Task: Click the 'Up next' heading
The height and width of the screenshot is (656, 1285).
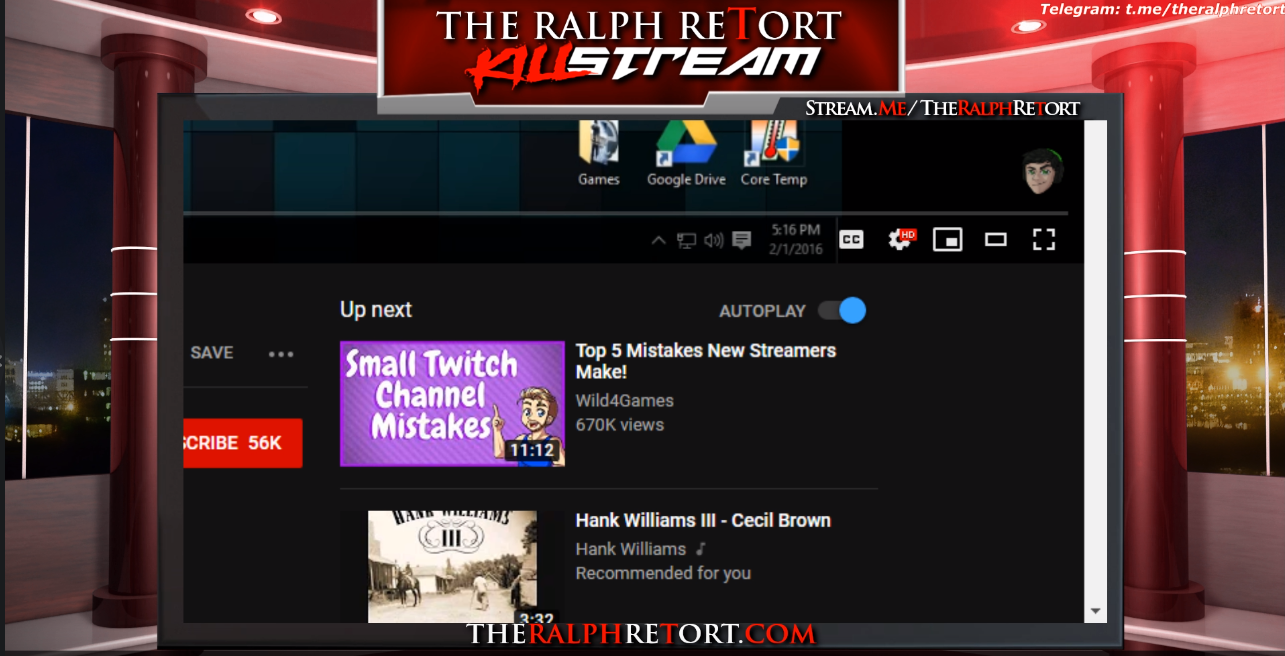Action: pyautogui.click(x=376, y=310)
